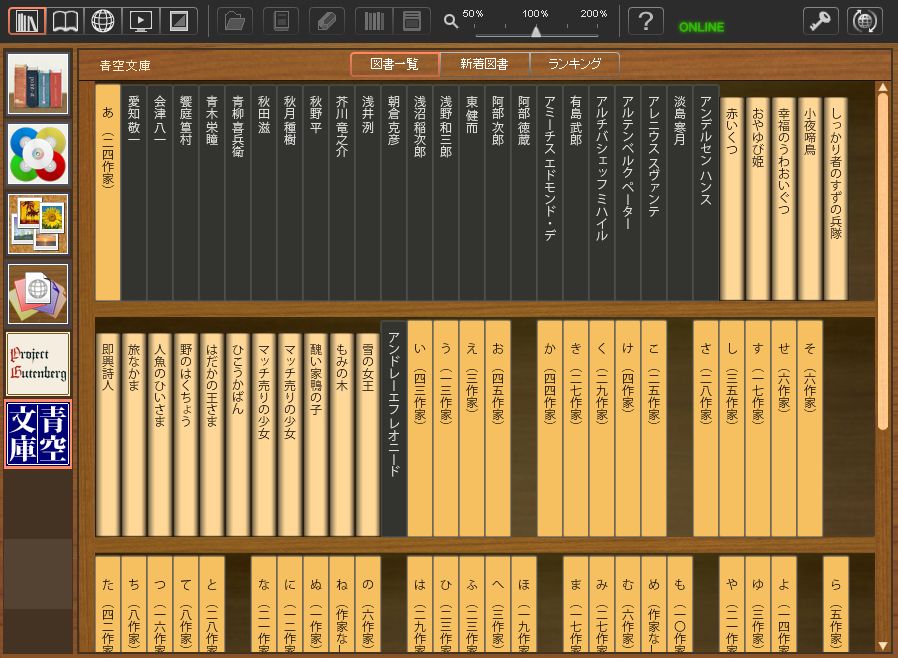This screenshot has width=898, height=658.
Task: Open the media player screen icon
Action: 141,22
